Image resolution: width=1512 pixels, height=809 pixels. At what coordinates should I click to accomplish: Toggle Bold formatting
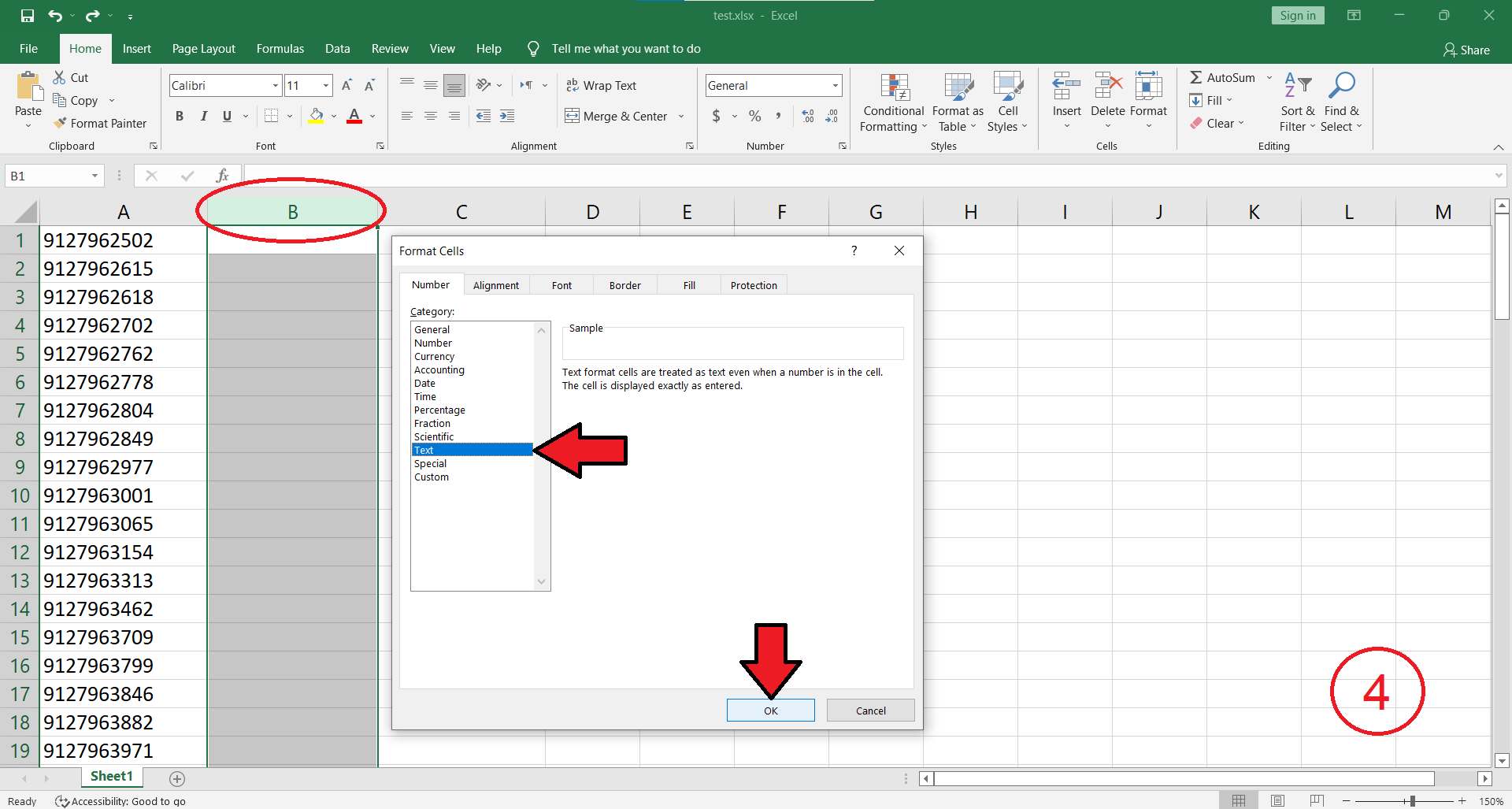click(180, 116)
